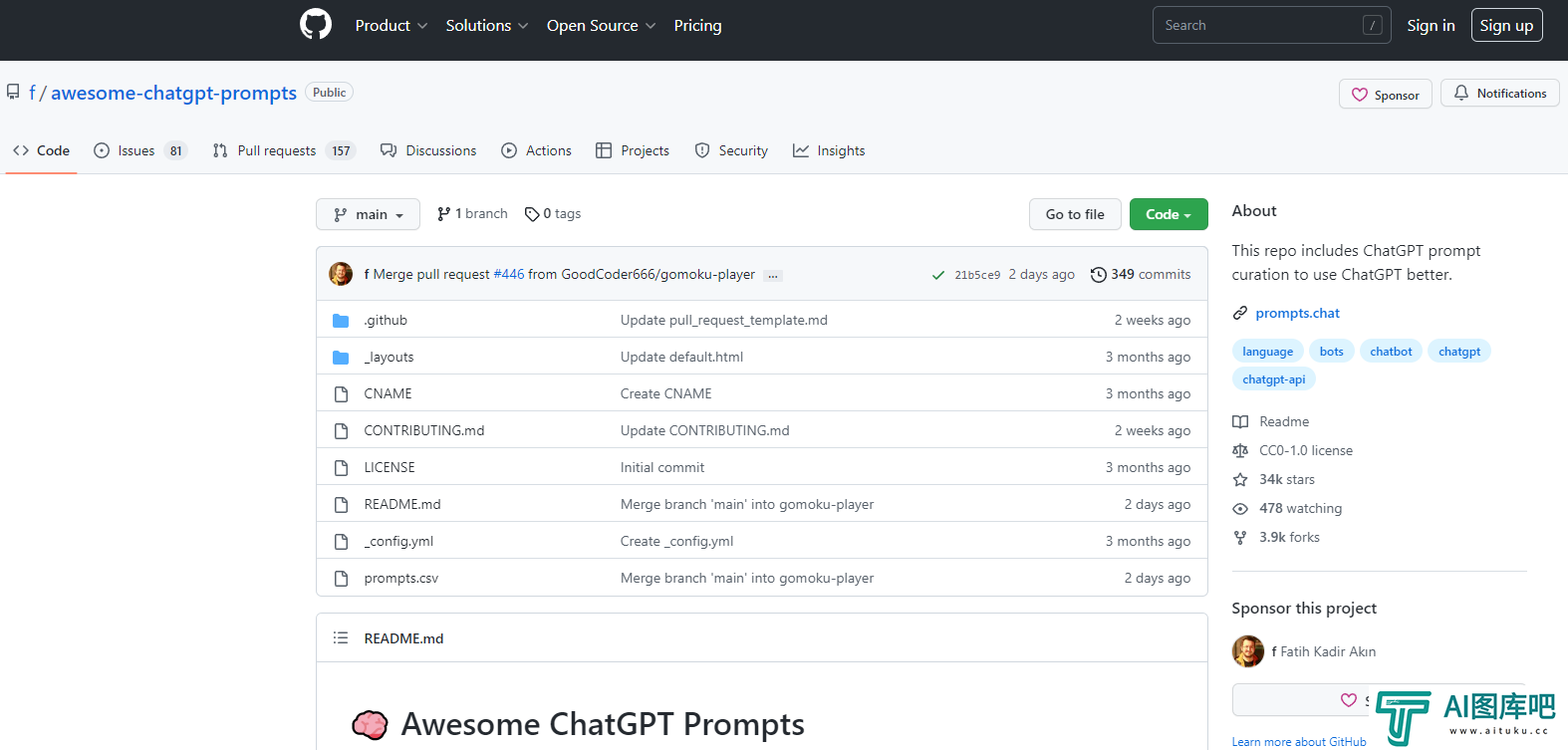The width and height of the screenshot is (1568, 750).
Task: Open the main branch selector dropdown
Action: [368, 214]
